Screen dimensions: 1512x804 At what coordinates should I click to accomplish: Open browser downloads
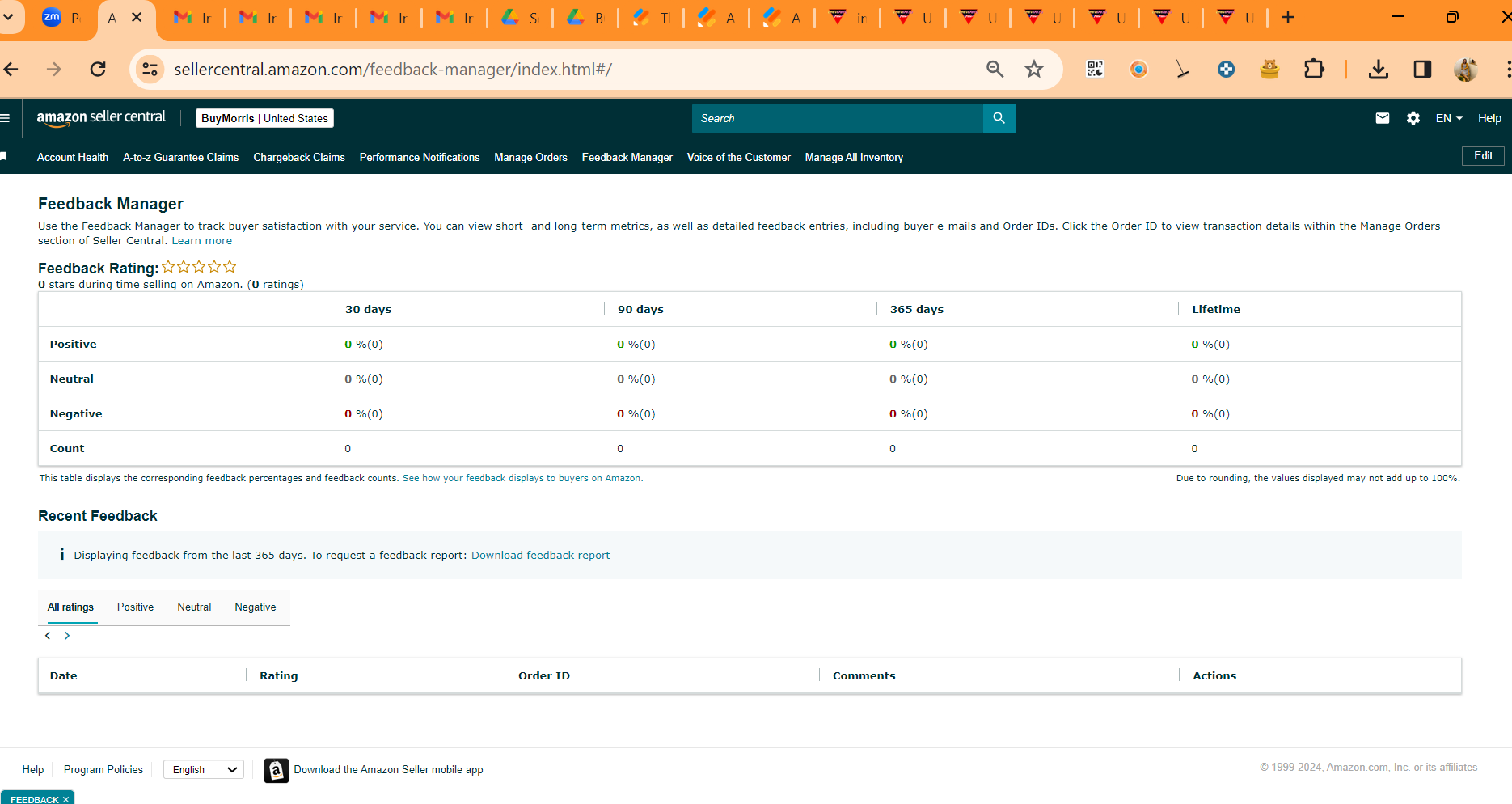point(1379,70)
